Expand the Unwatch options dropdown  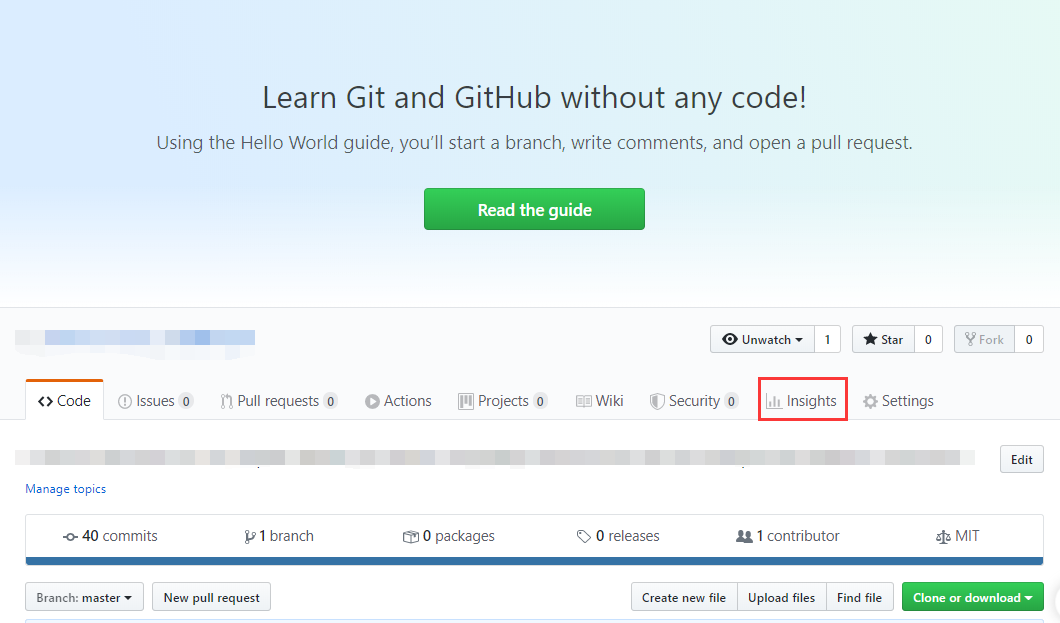tap(800, 339)
